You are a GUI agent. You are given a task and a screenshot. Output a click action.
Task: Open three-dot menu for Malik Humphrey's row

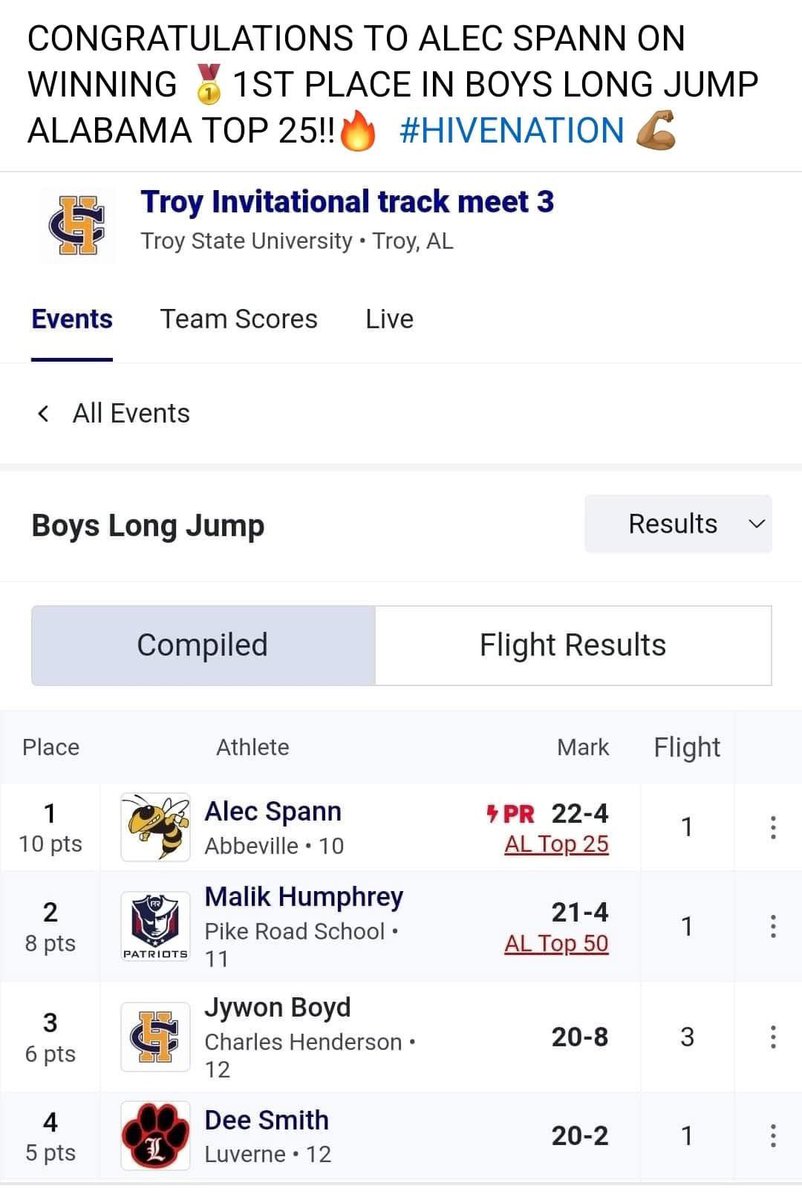(x=772, y=927)
